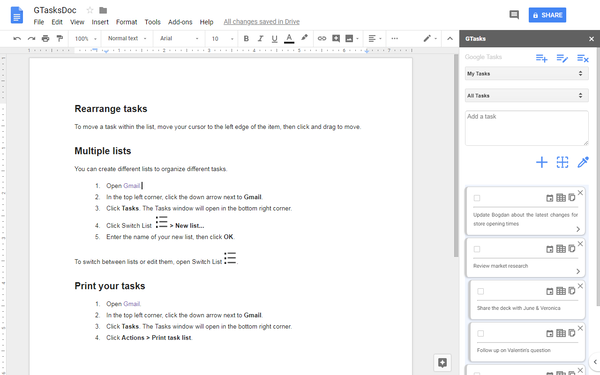Click table icon on Review market research

point(561,249)
